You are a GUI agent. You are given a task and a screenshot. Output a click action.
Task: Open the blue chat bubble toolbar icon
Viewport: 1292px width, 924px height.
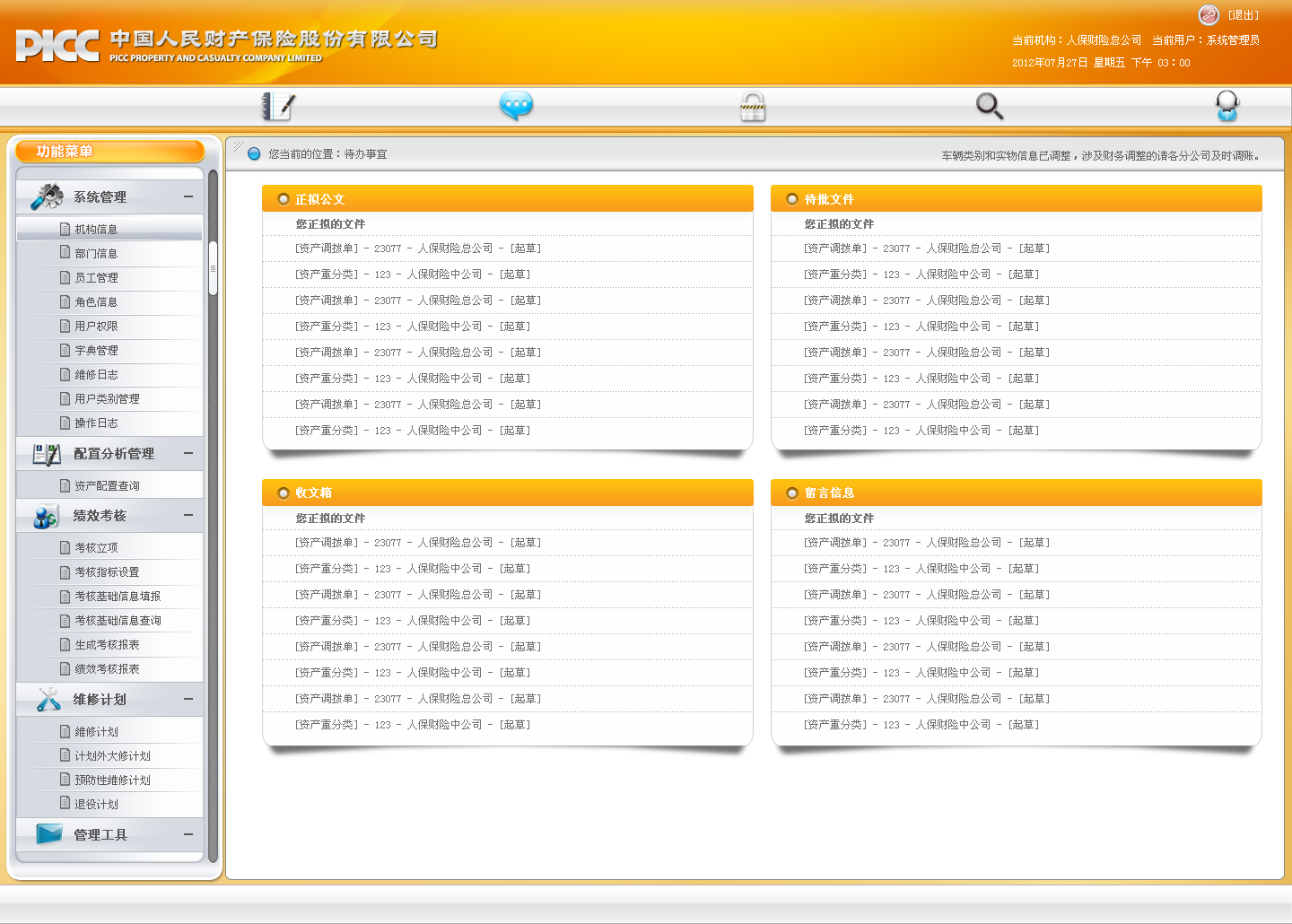(x=516, y=106)
